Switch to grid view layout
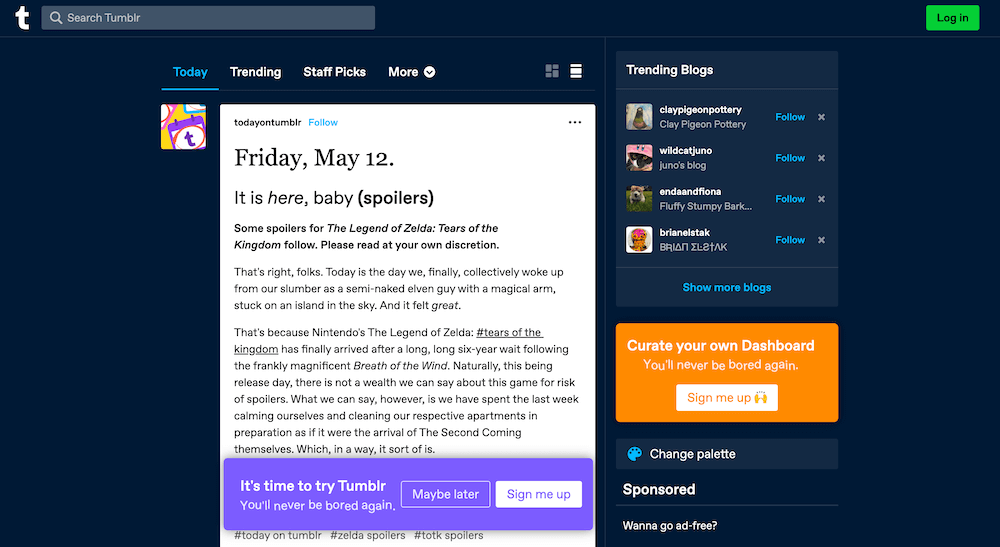The width and height of the screenshot is (1000, 547). pyautogui.click(x=552, y=71)
